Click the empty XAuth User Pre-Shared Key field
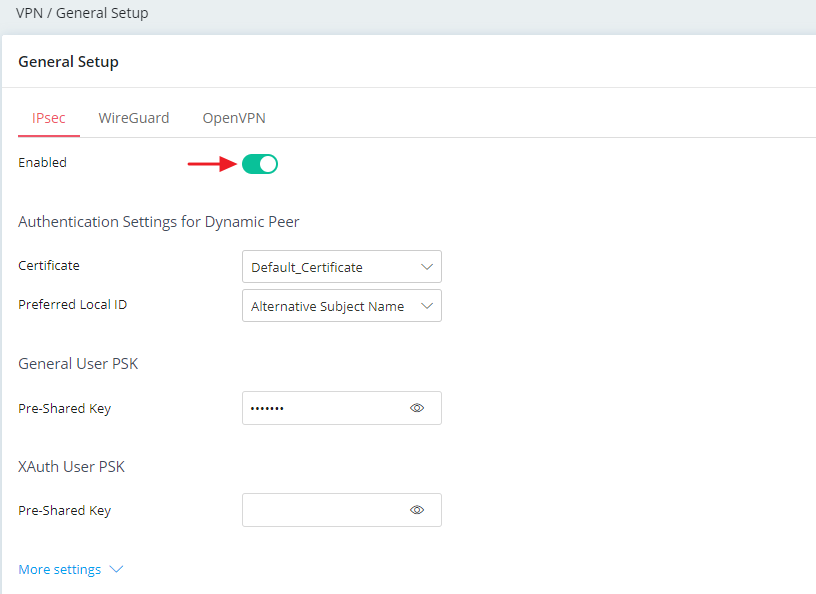Image resolution: width=816 pixels, height=594 pixels. 322,510
